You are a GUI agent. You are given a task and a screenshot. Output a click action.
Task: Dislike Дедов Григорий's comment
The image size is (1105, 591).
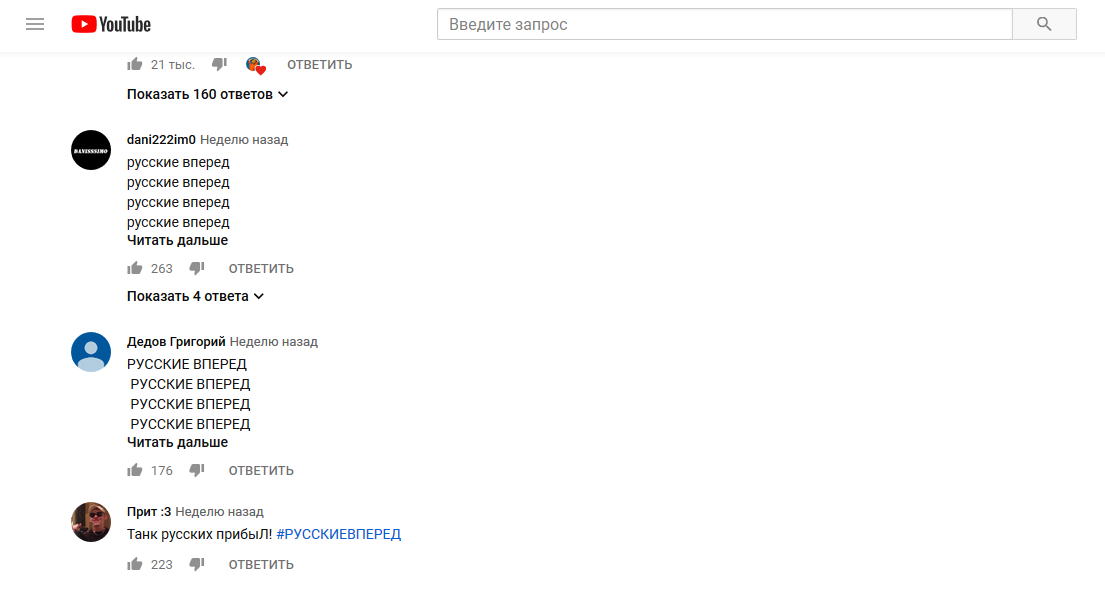197,471
